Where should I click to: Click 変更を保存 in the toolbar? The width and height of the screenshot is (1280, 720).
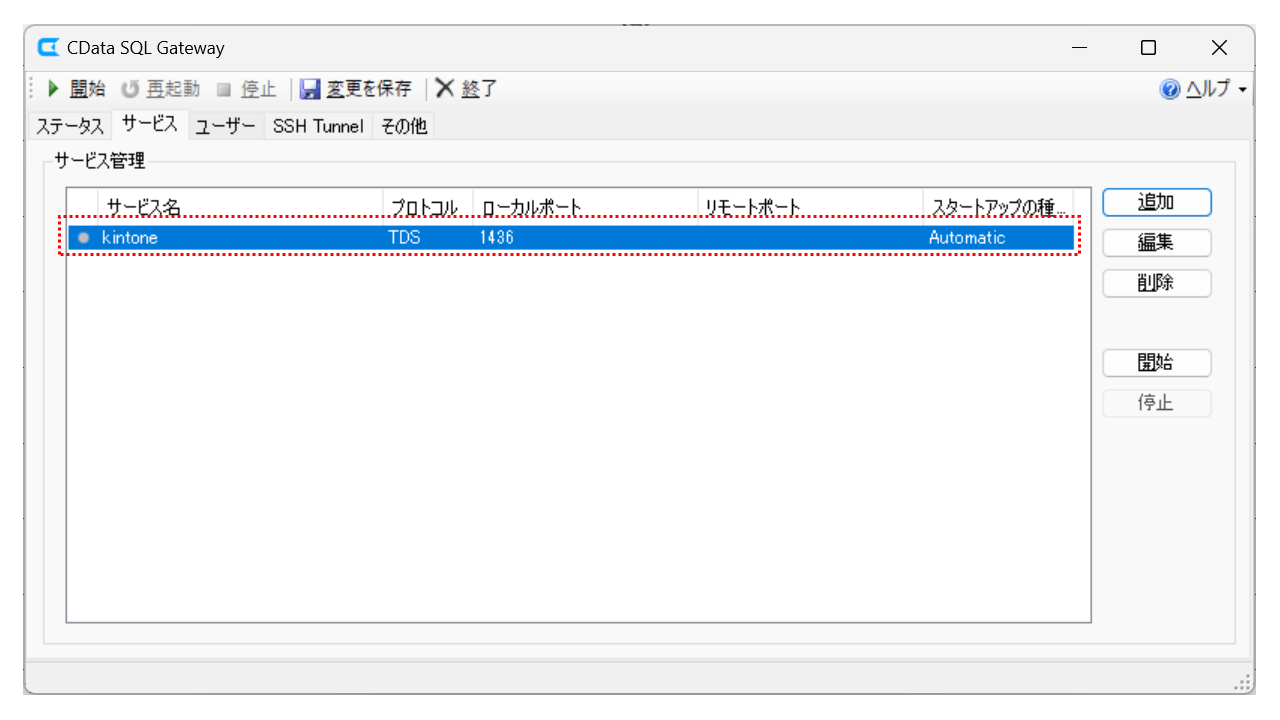click(x=369, y=89)
